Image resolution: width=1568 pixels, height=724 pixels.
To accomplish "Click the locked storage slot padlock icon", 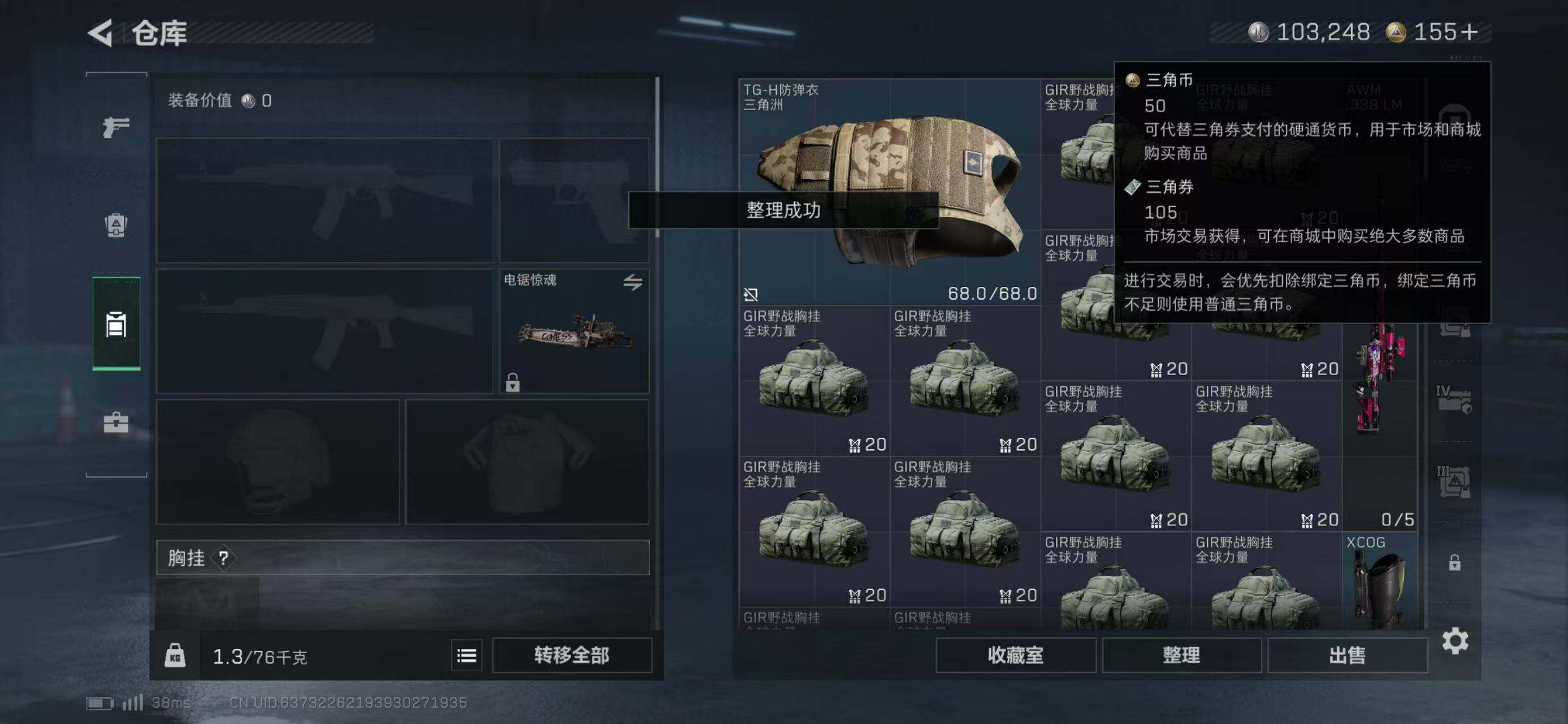I will pyautogui.click(x=1454, y=563).
